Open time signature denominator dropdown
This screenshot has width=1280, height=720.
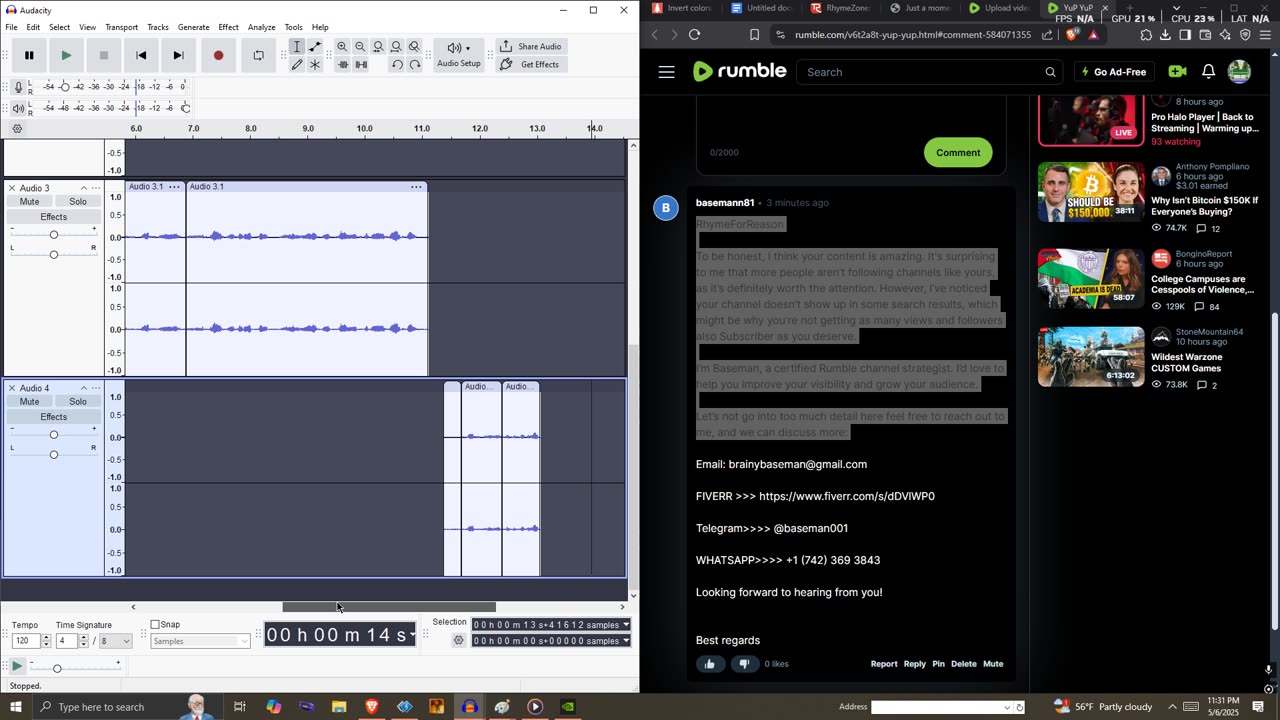pos(115,641)
